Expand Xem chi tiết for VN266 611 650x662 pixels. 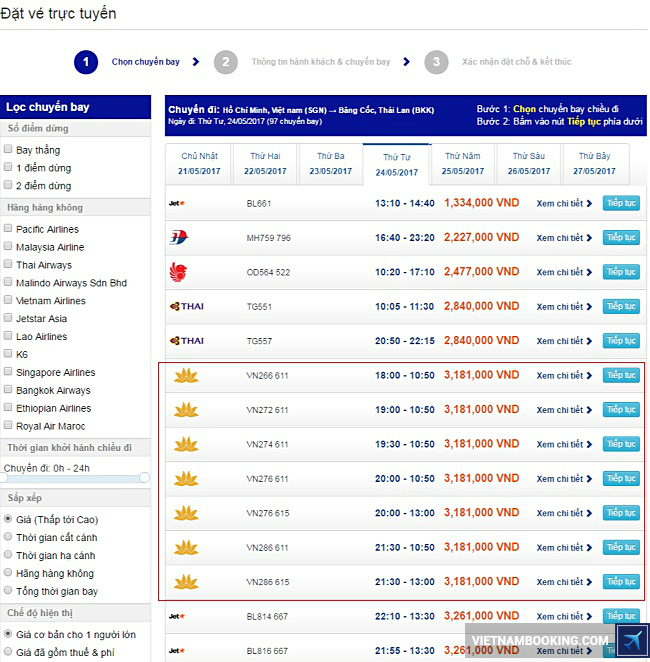[564, 375]
